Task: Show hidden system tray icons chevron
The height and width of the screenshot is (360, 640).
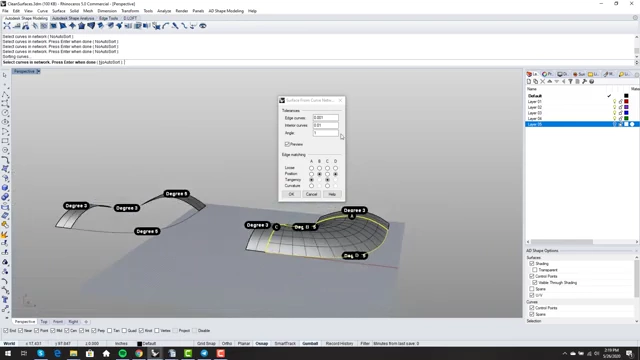Action: 565,353
